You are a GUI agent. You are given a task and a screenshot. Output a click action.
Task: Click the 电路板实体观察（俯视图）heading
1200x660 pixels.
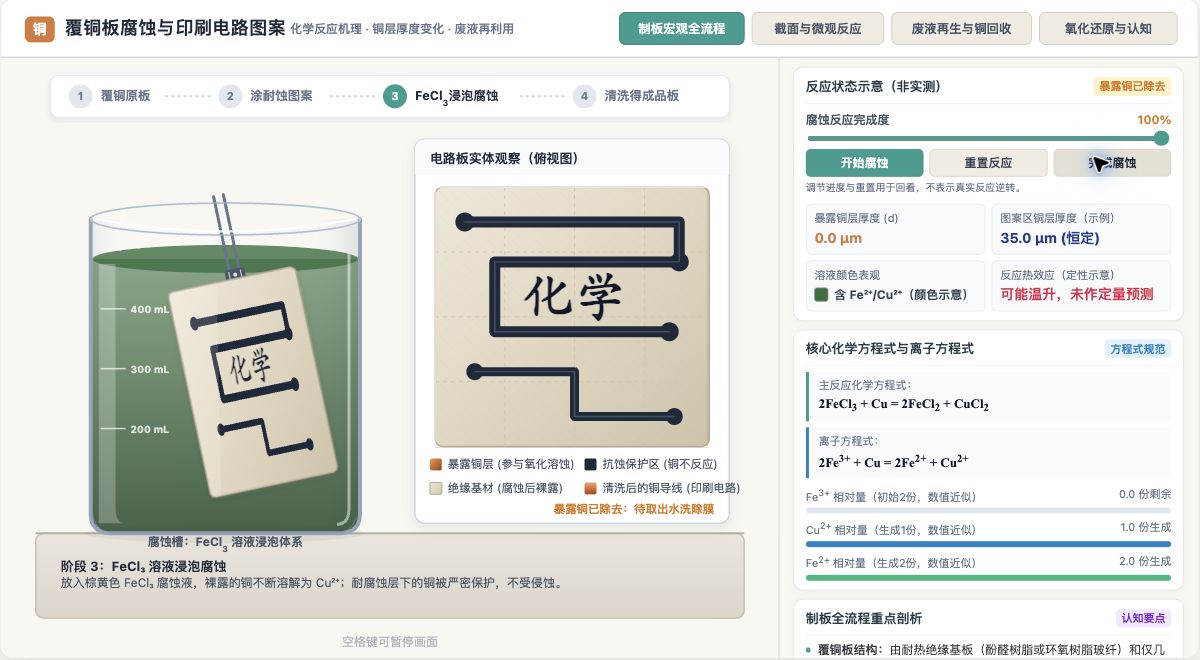tap(504, 158)
